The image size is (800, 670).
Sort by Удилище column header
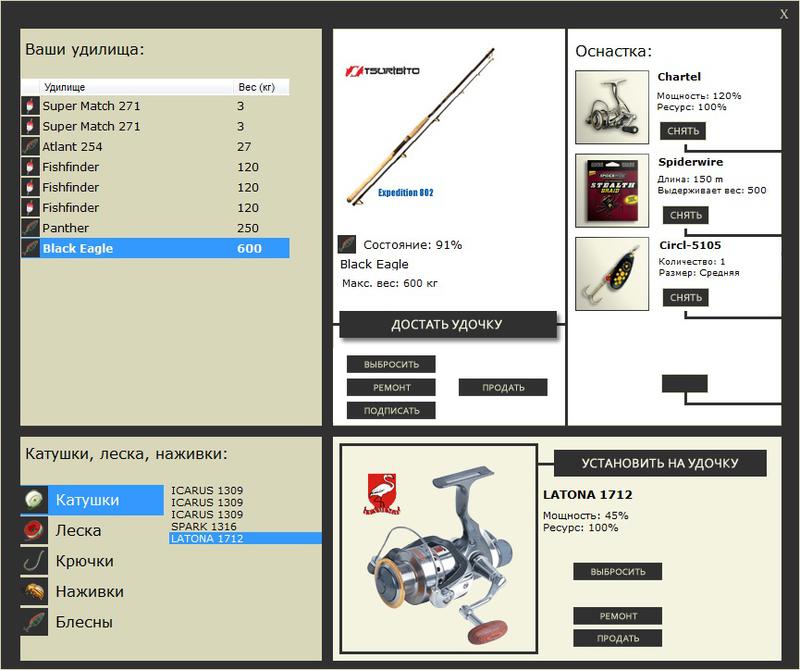137,87
